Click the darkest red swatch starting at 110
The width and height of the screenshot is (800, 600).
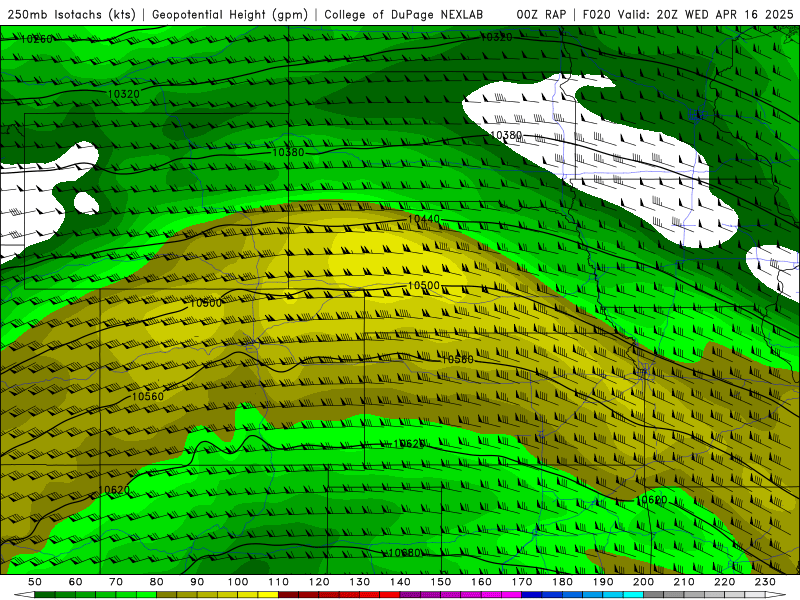(289, 595)
